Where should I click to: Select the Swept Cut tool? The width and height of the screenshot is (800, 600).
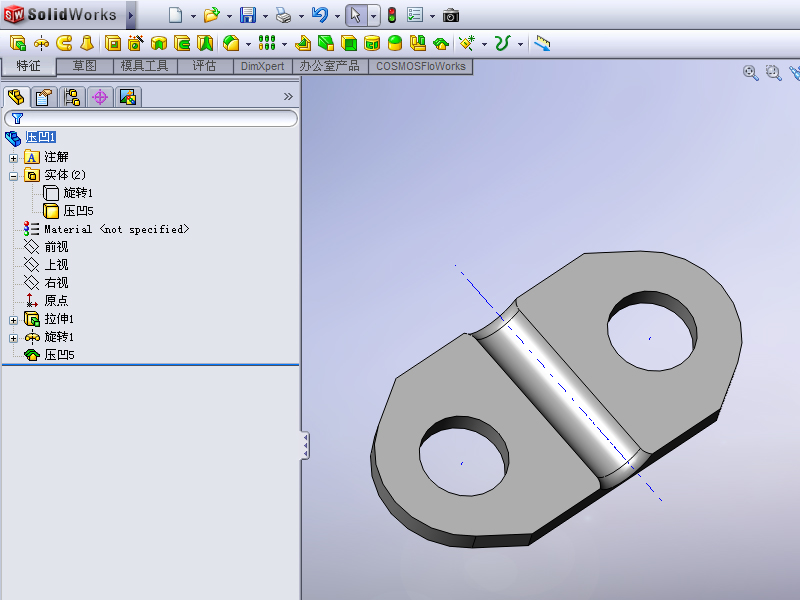point(182,43)
